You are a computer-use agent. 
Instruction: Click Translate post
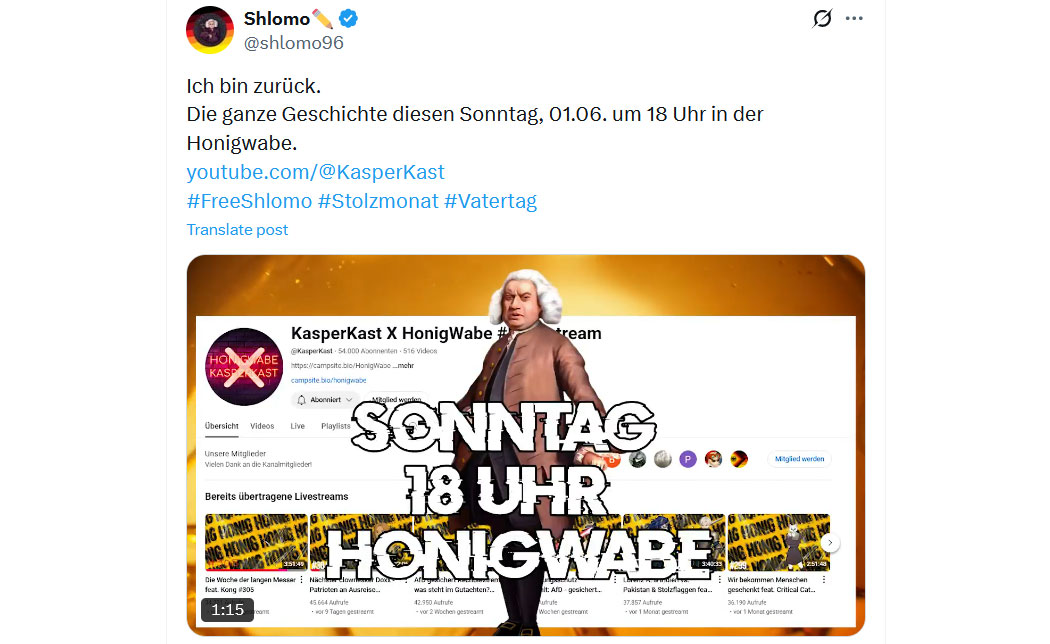point(237,230)
